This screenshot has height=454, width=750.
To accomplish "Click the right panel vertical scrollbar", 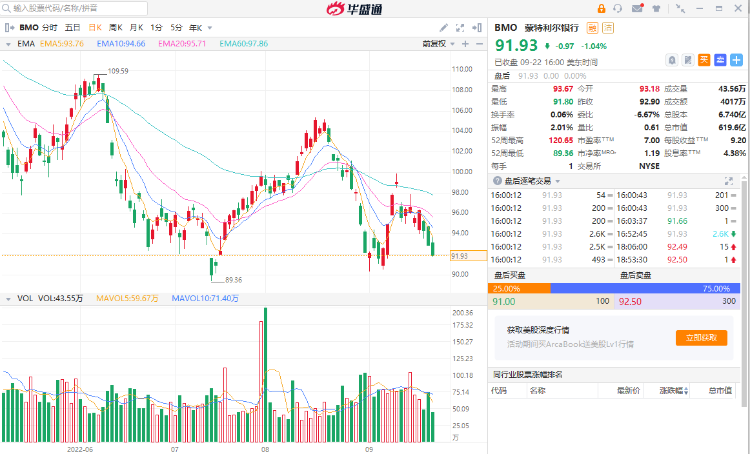I will pos(744,292).
